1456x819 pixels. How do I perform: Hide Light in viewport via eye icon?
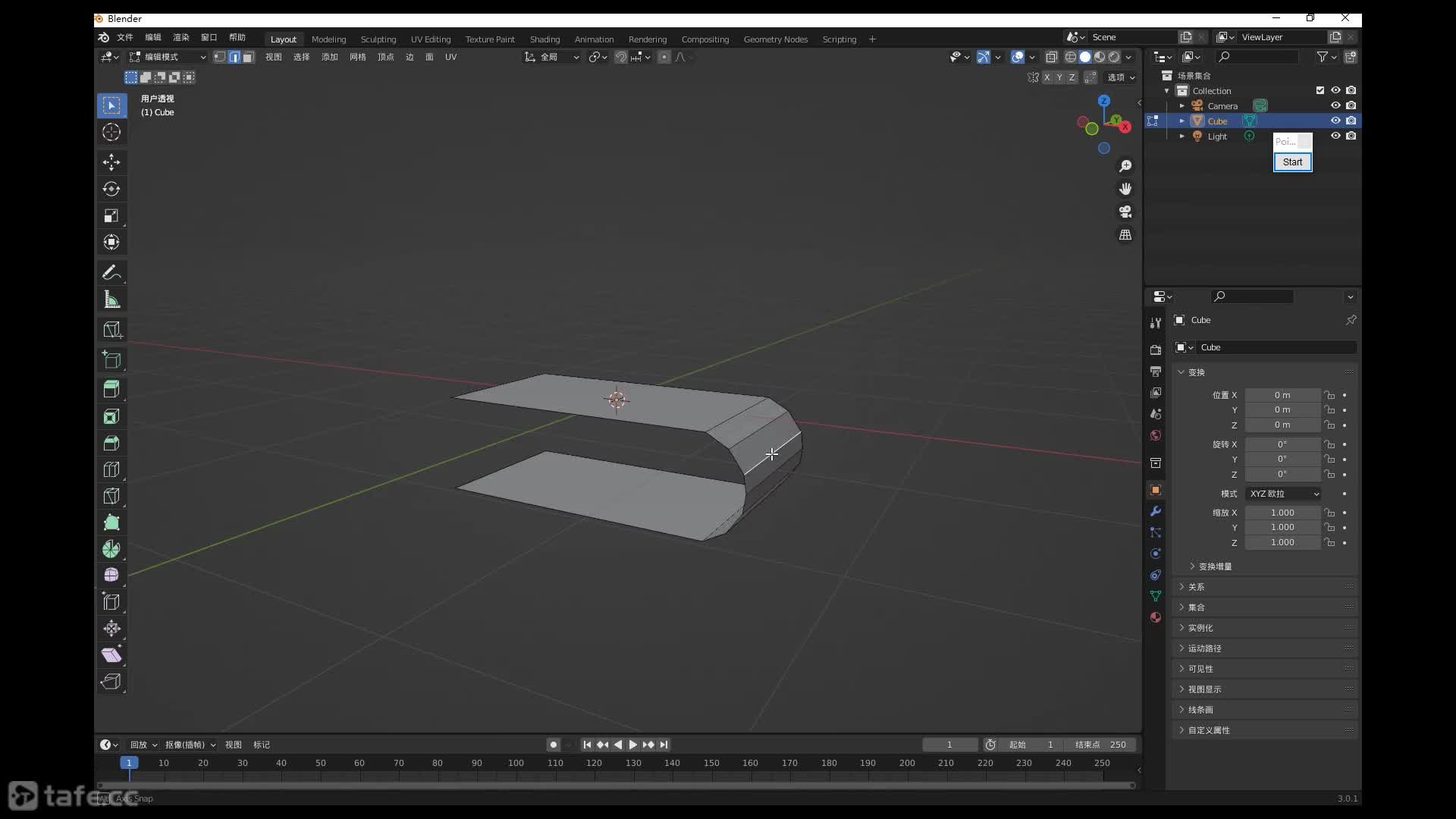1335,136
